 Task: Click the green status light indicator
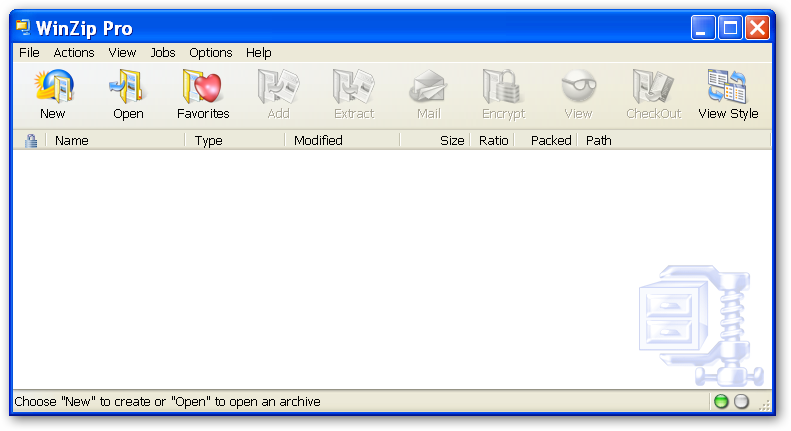point(721,401)
